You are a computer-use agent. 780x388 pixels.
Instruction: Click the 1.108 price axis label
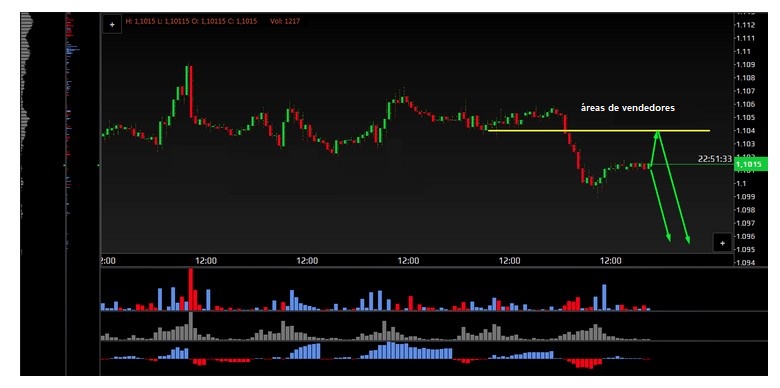point(746,78)
